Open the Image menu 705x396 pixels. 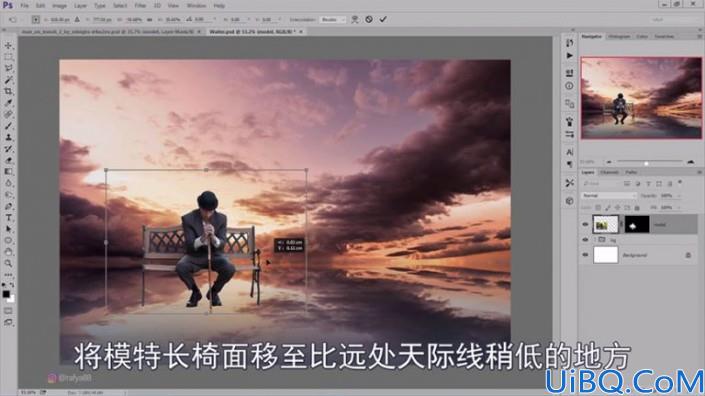click(x=59, y=6)
